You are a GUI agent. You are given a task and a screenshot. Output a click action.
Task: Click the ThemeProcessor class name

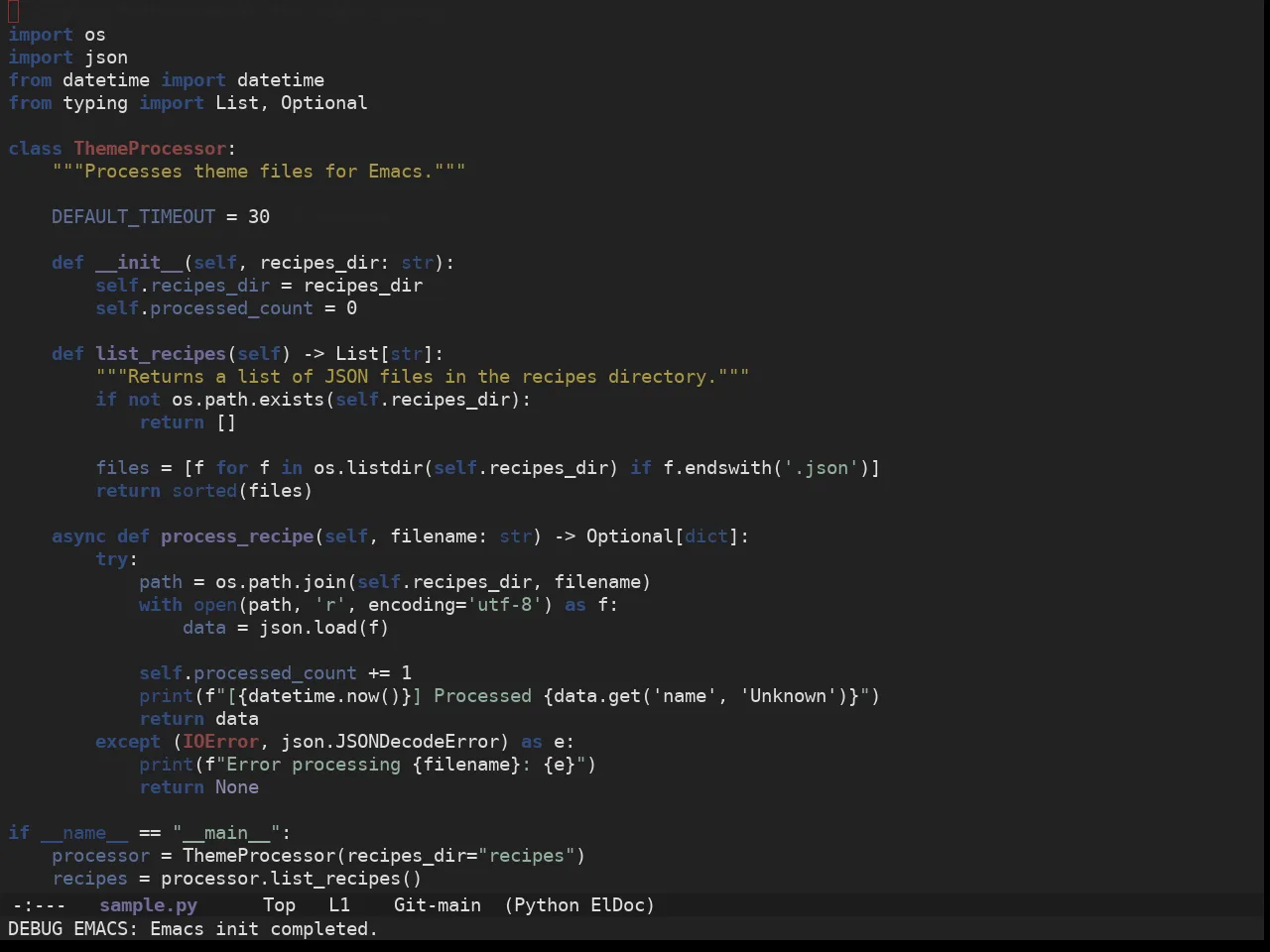click(x=150, y=149)
